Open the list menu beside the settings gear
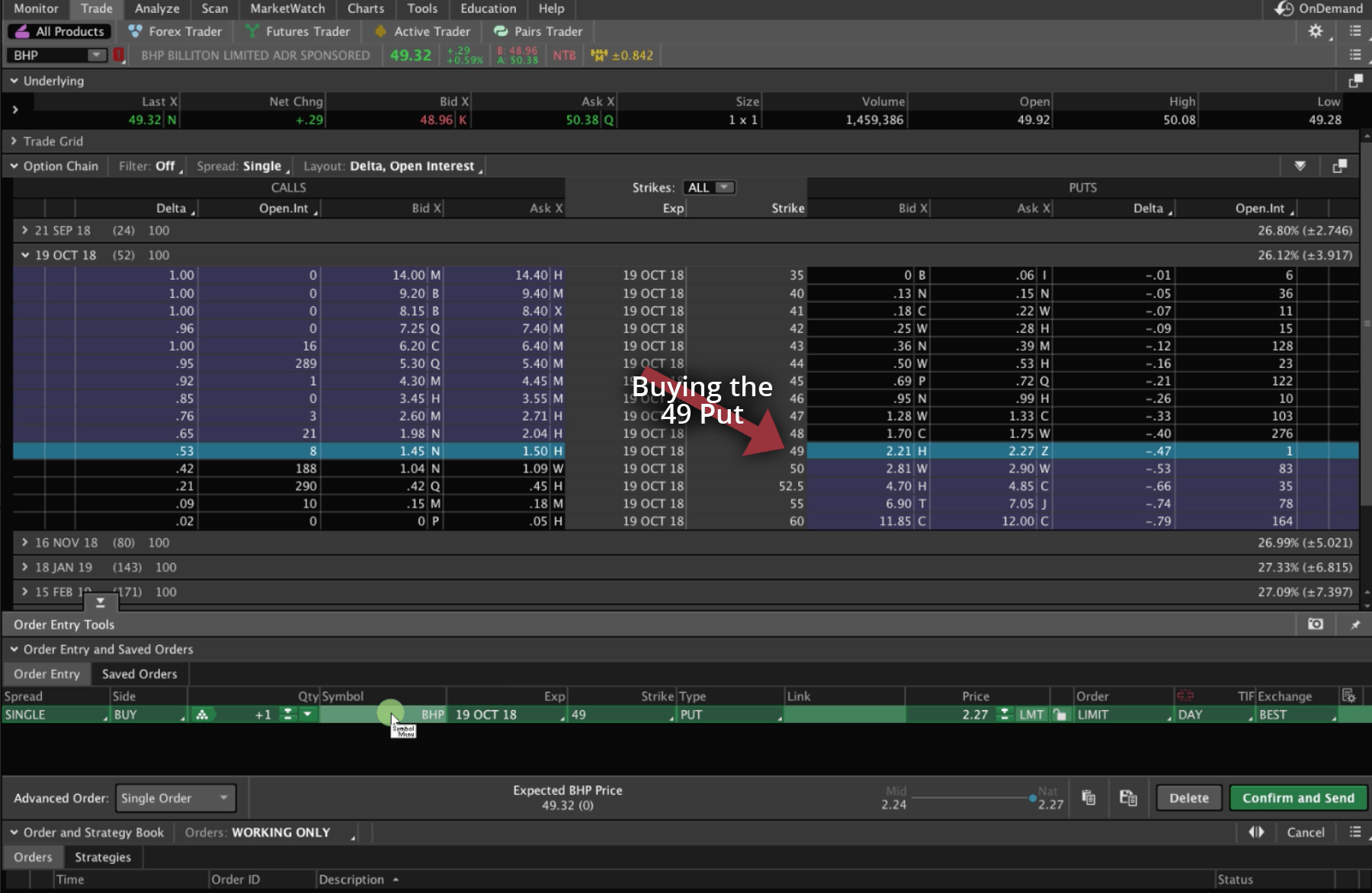1372x893 pixels. (x=1354, y=31)
